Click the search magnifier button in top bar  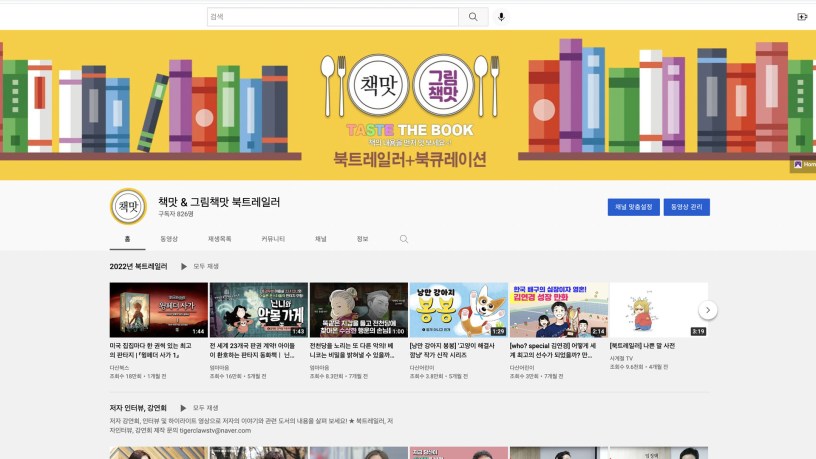click(x=473, y=17)
